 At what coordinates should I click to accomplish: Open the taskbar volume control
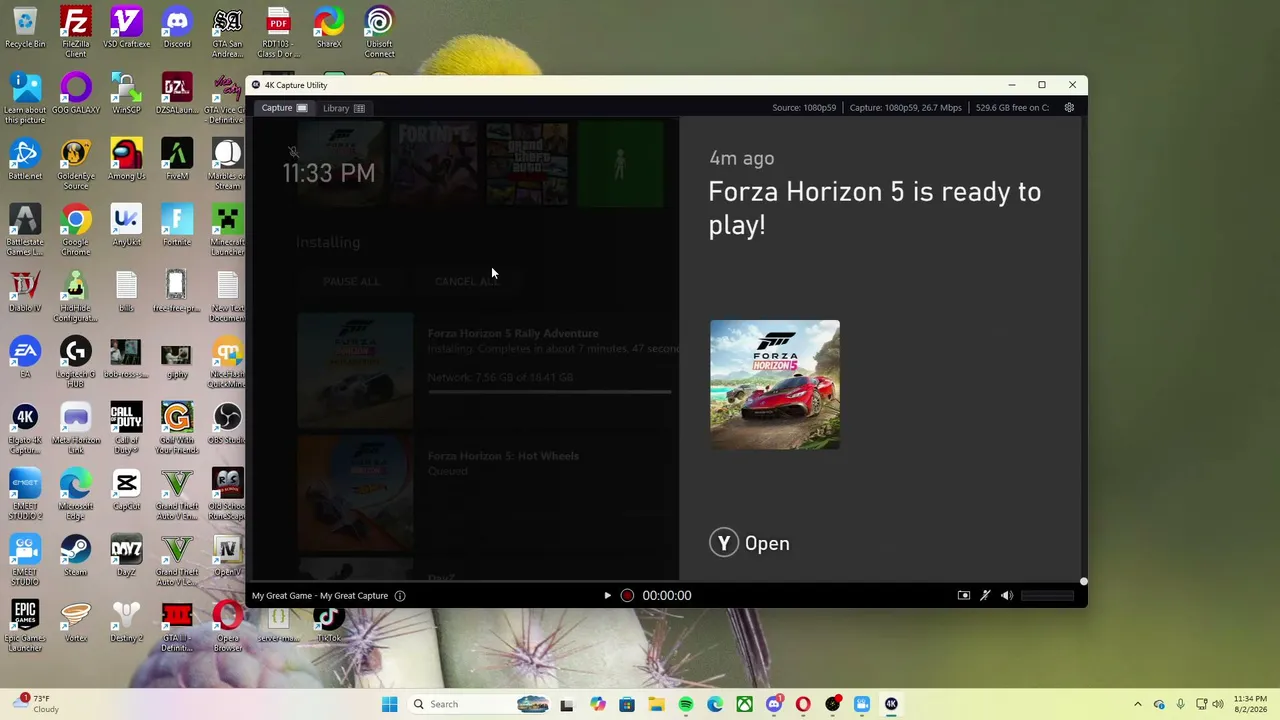tap(1218, 704)
